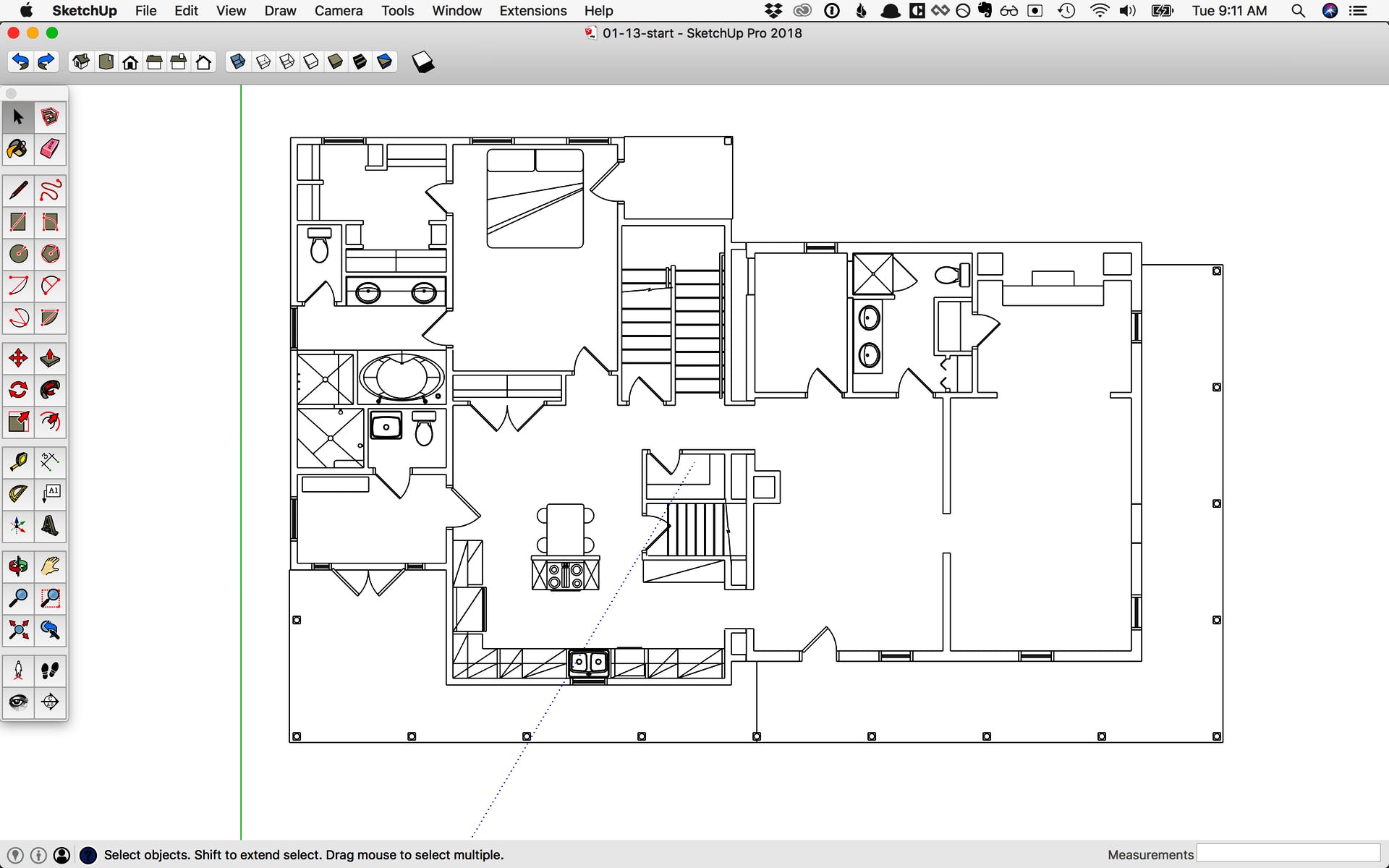Pick the Tape Measure tool
1389x868 pixels.
point(18,461)
